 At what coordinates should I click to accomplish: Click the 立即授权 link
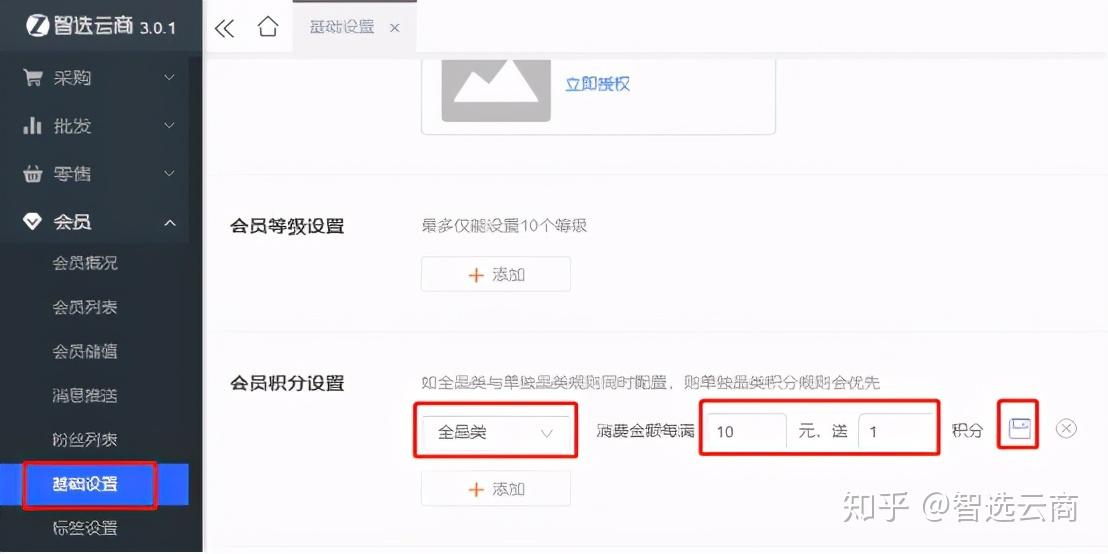(x=598, y=84)
